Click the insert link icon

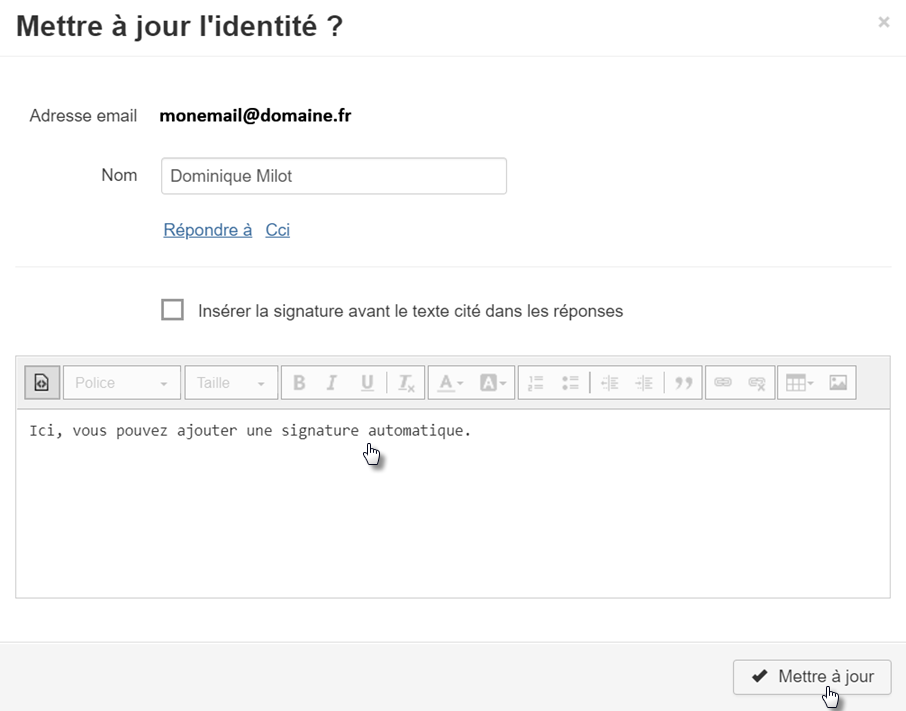723,383
